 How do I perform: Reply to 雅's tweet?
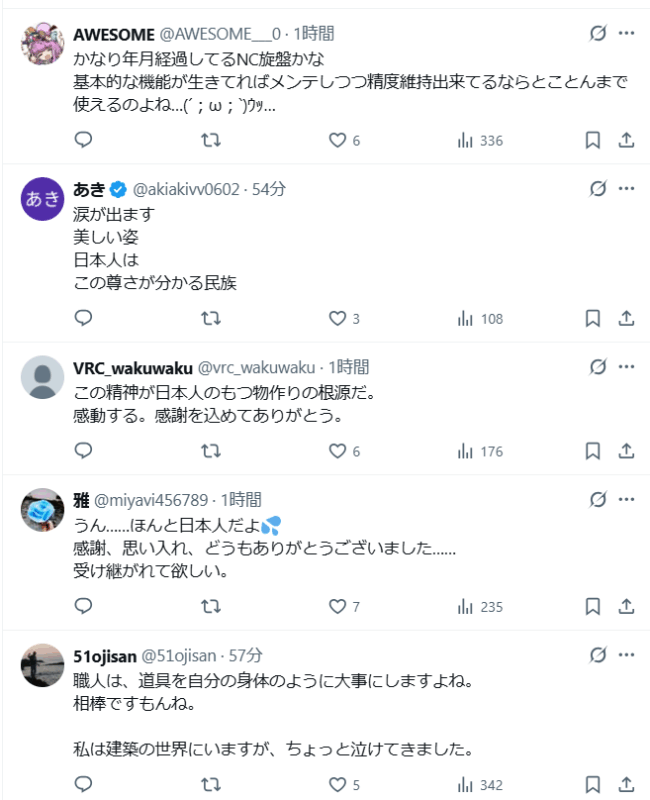84,606
